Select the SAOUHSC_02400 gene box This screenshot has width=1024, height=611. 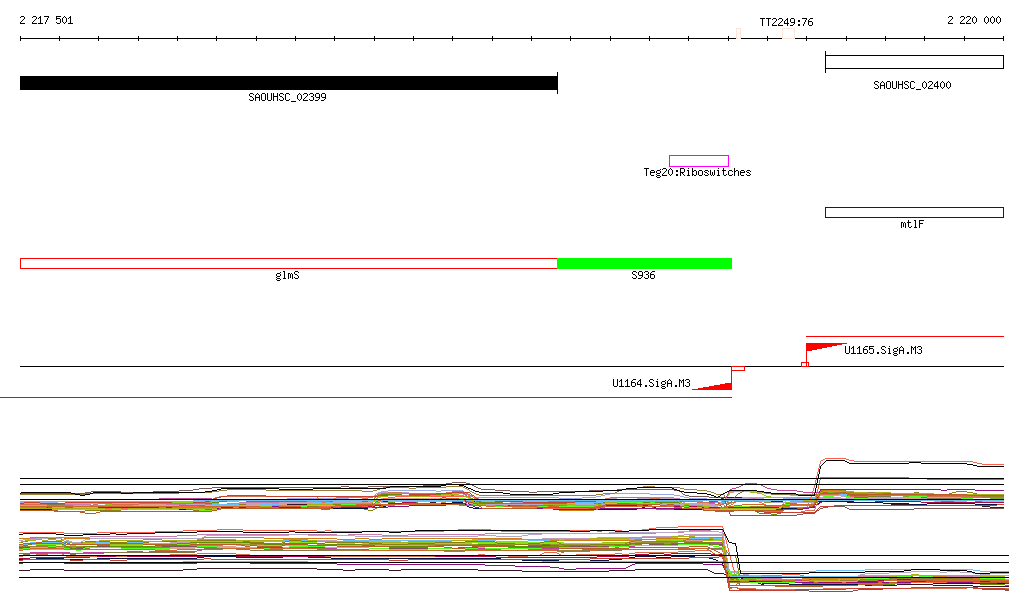click(x=913, y=62)
